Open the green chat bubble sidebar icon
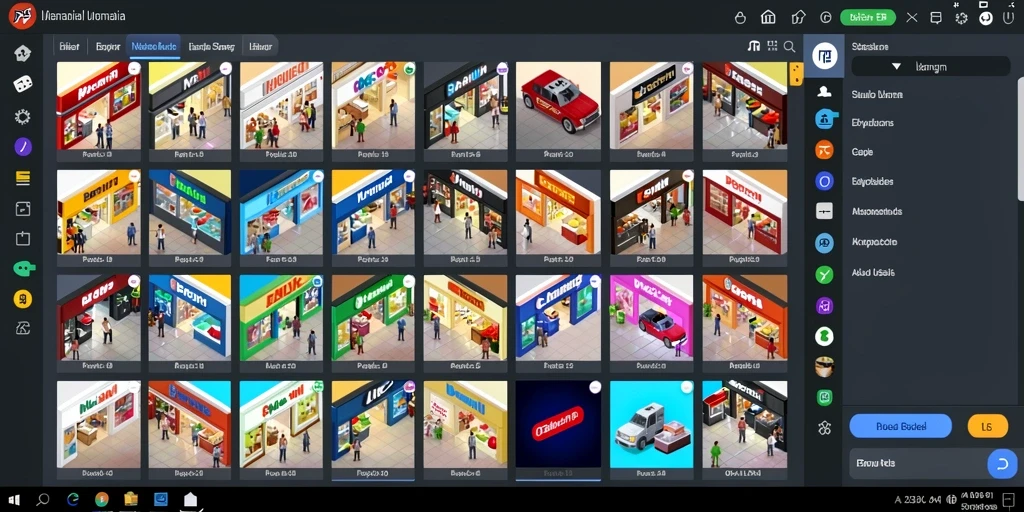 [x=24, y=268]
